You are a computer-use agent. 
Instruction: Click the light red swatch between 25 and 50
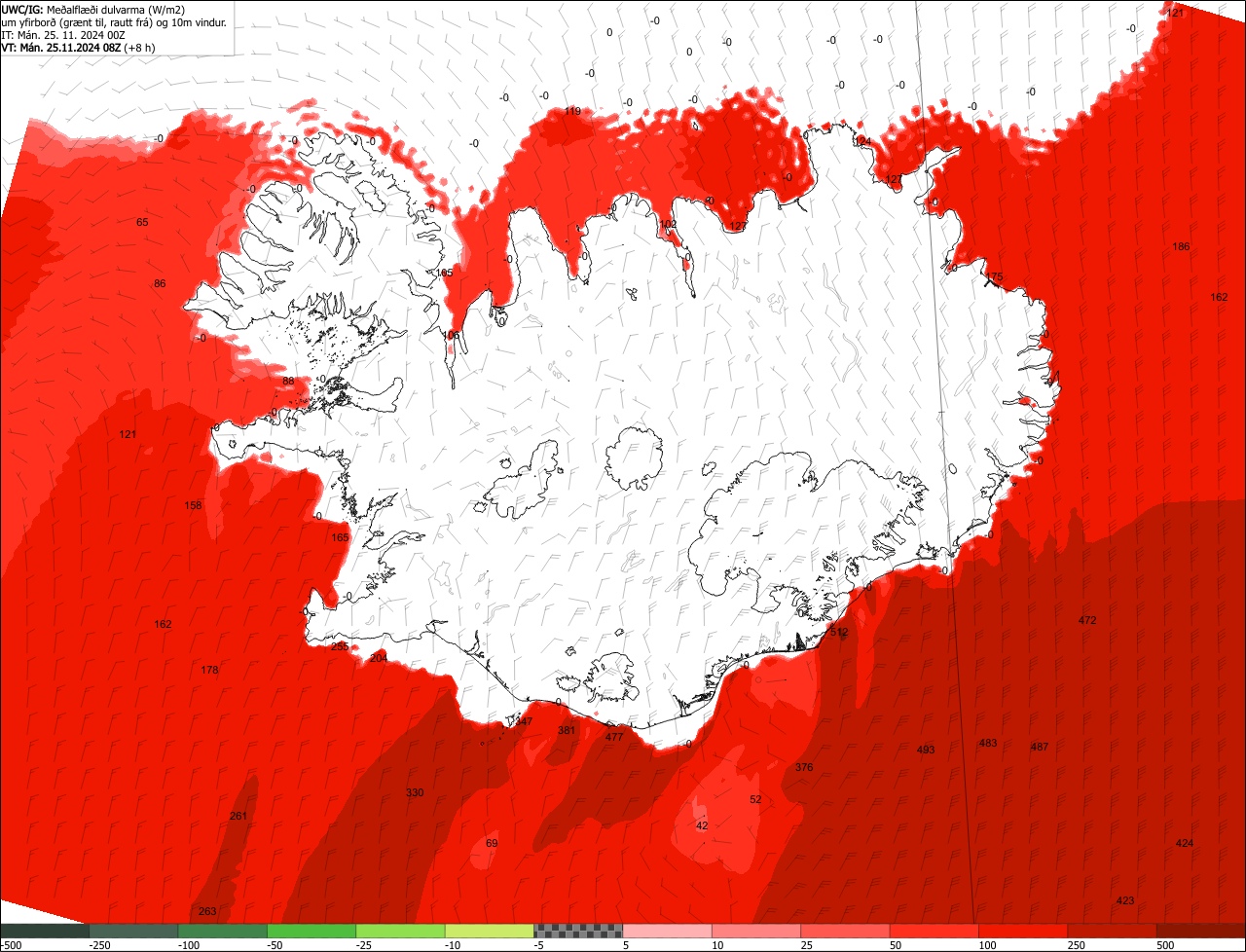[846, 931]
